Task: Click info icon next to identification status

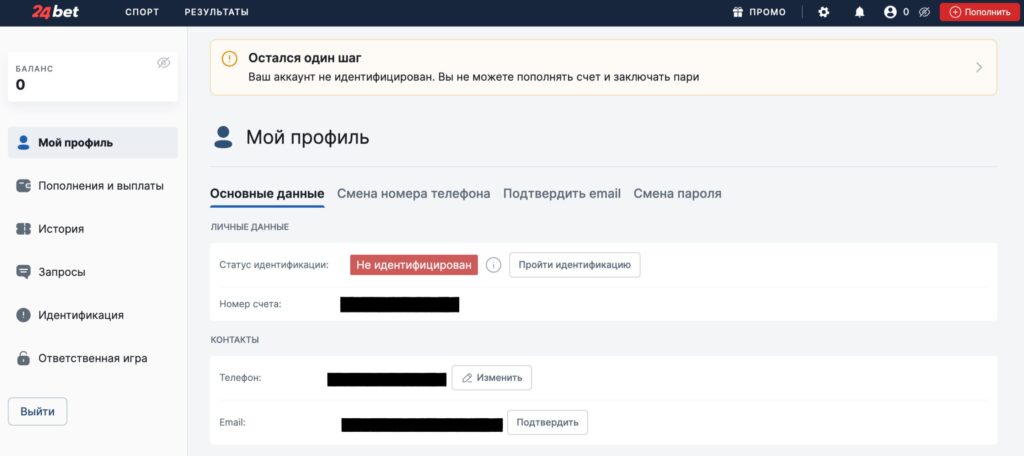Action: (x=494, y=265)
